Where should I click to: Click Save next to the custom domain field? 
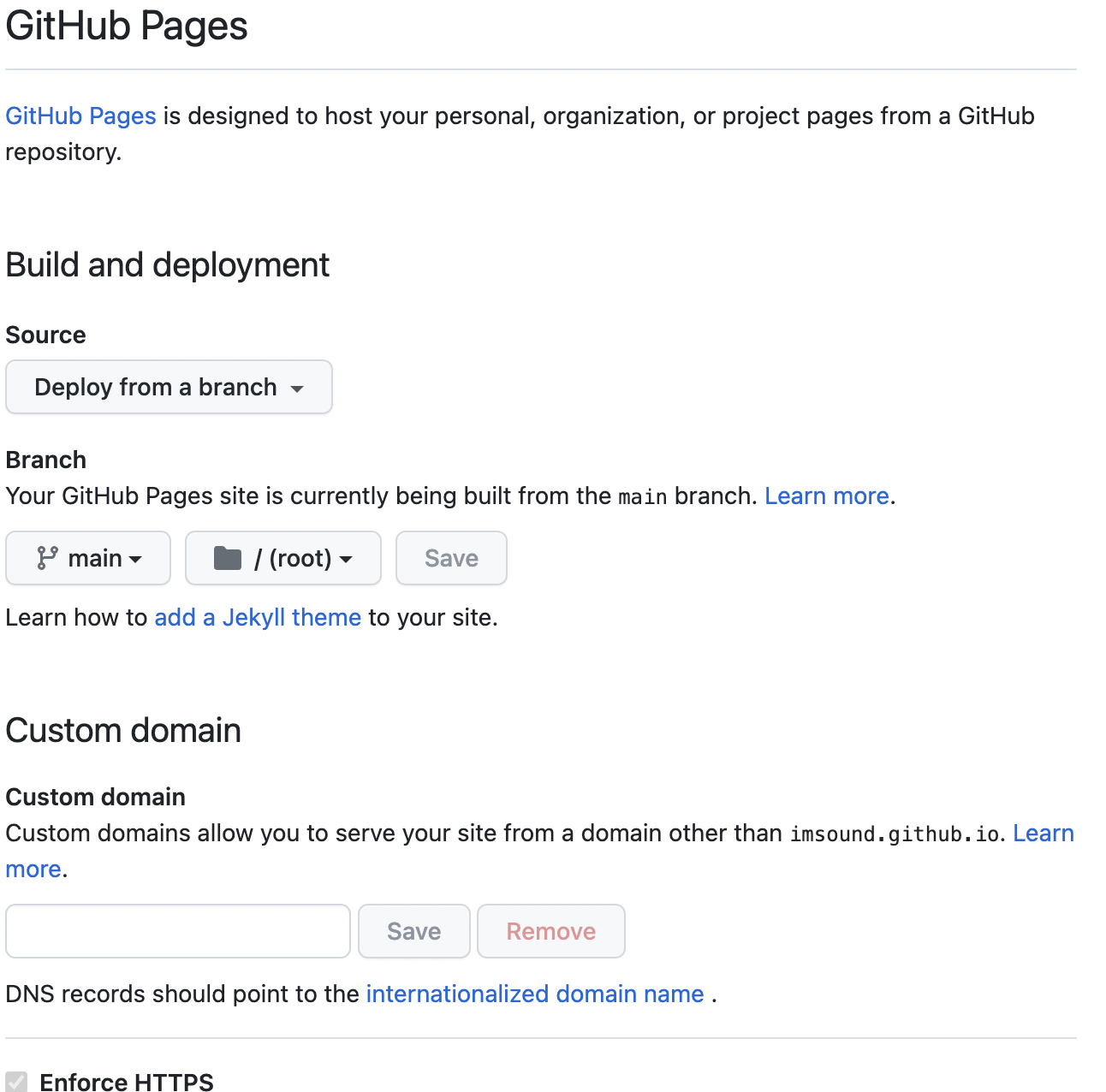pos(414,931)
